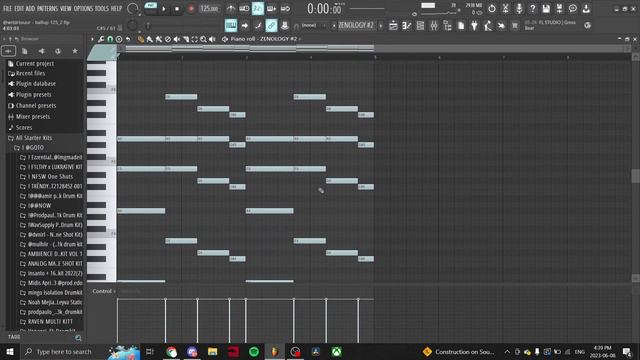
Task: Disable the highlighted recording countdown toggle
Action: click(258, 8)
